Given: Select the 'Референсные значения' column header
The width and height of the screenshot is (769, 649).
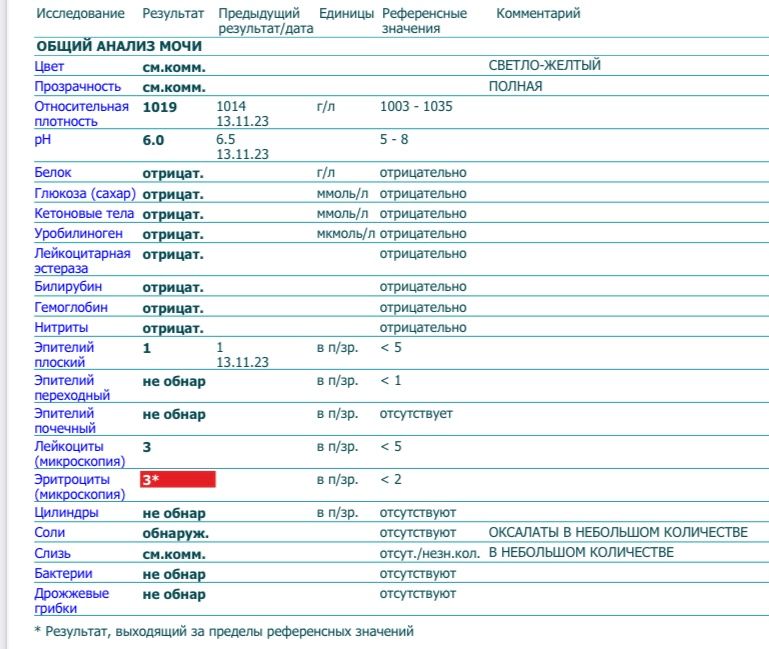Looking at the screenshot, I should point(424,21).
